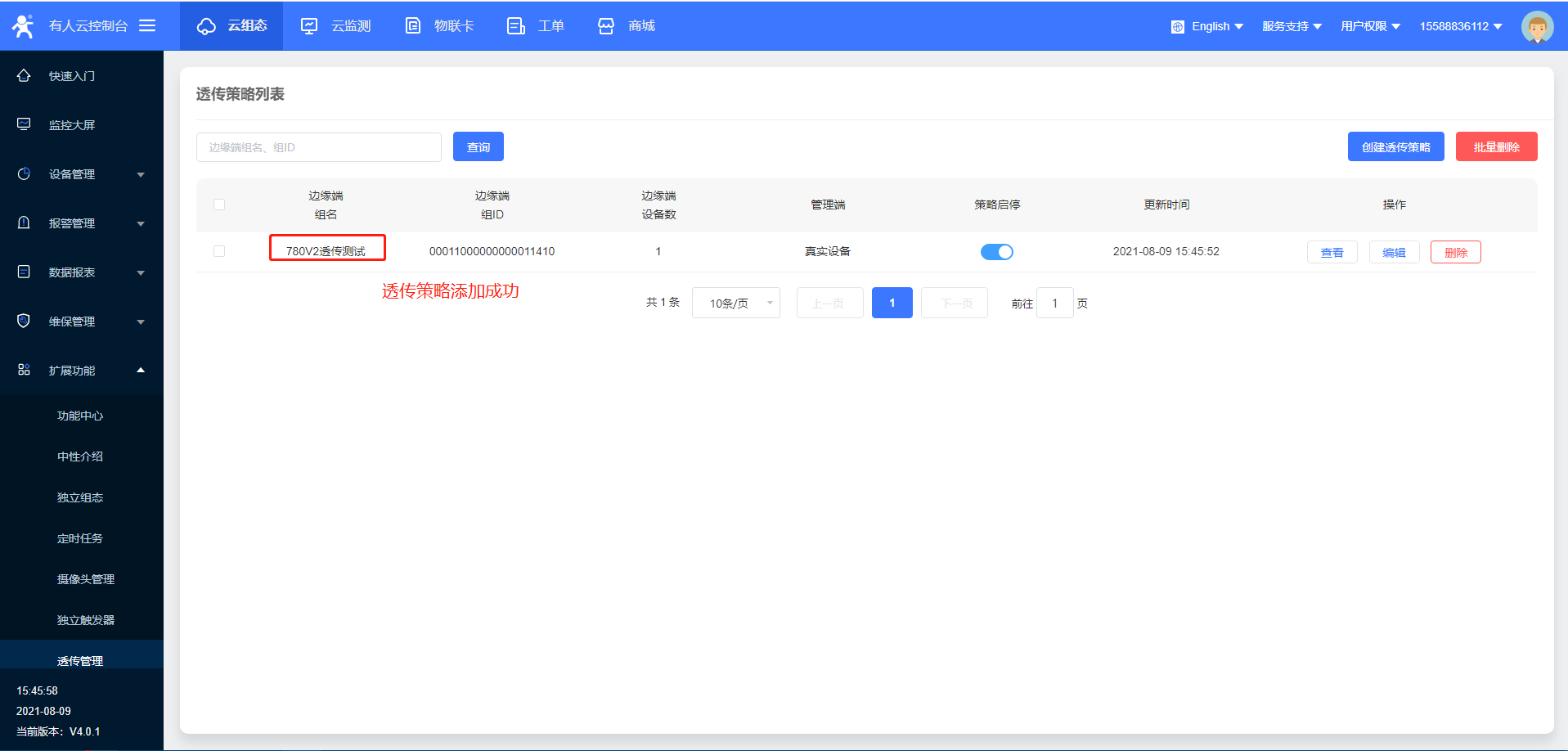Click the 工单 ticket icon

tap(515, 26)
